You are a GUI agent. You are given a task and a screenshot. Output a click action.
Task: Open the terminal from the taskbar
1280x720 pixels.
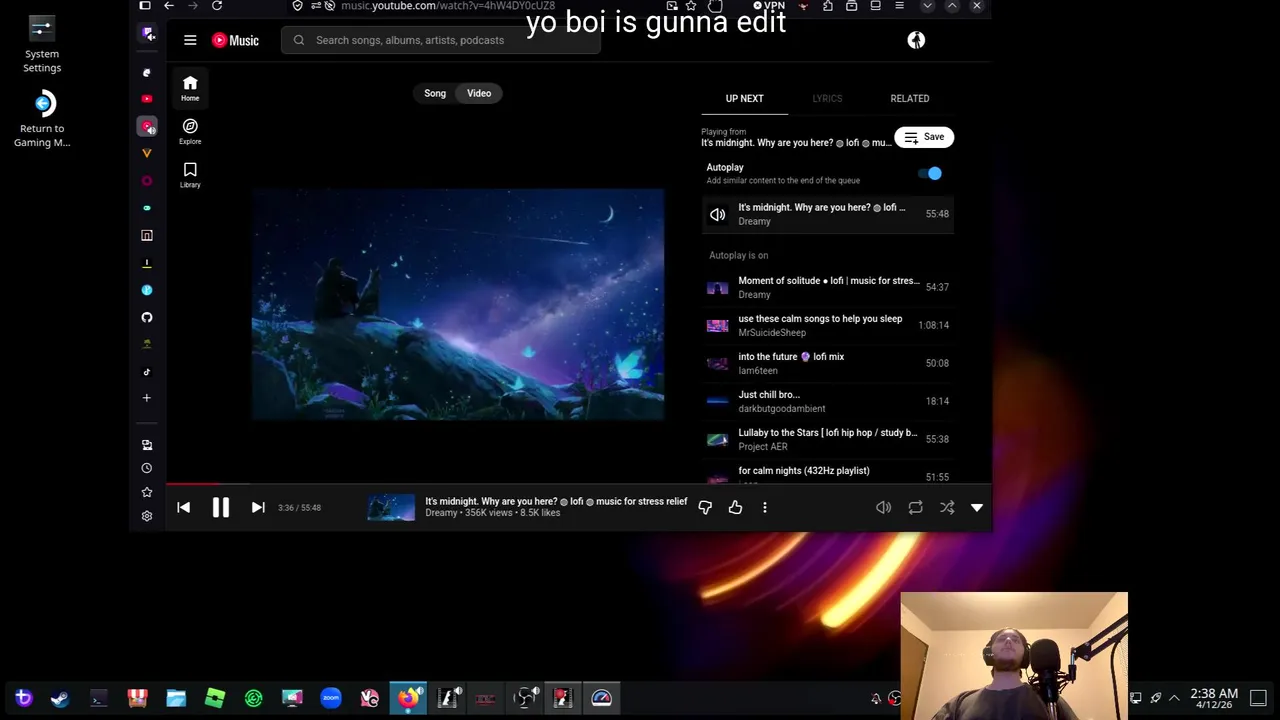pyautogui.click(x=98, y=698)
